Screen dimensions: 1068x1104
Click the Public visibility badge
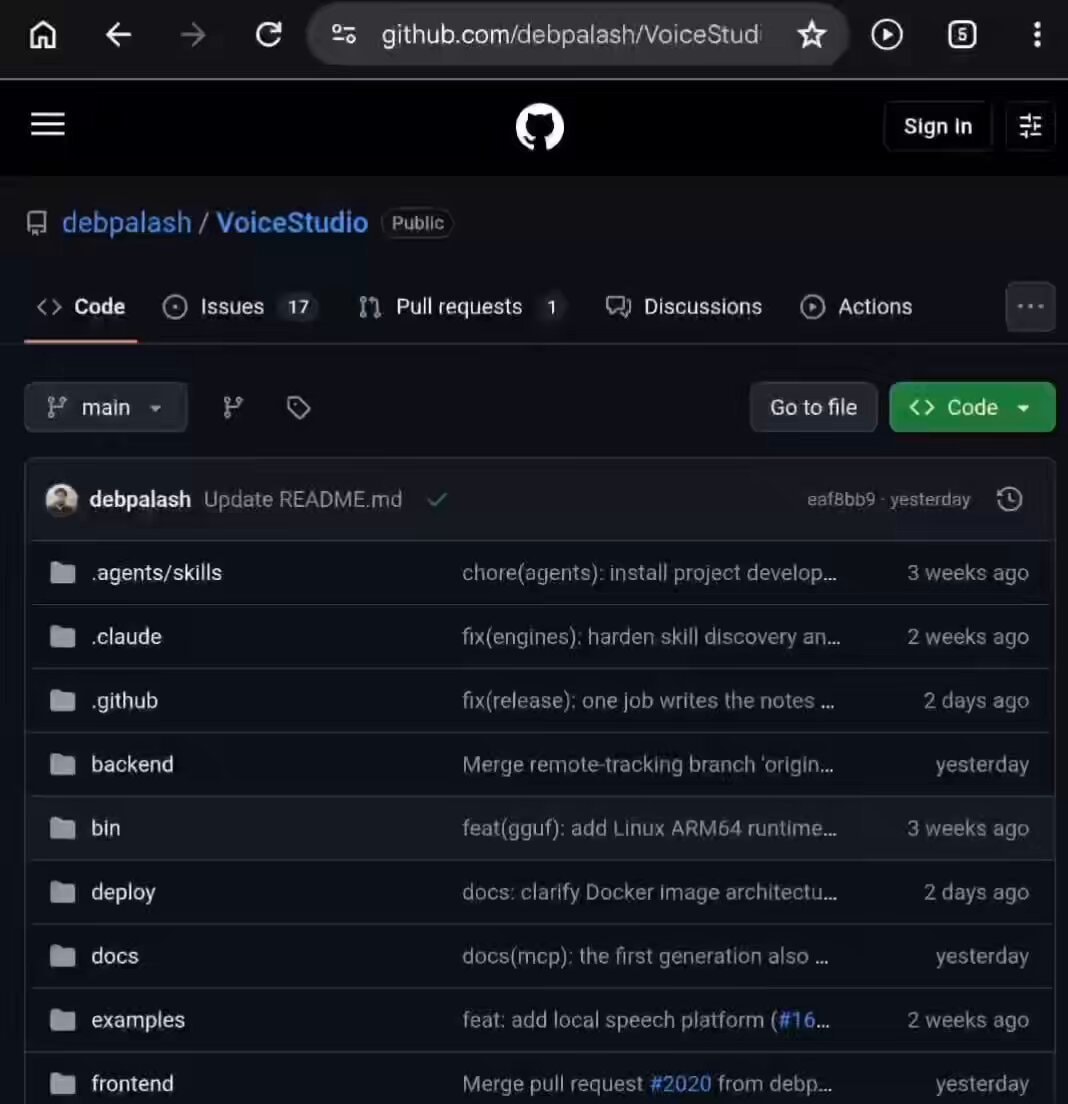click(x=417, y=223)
